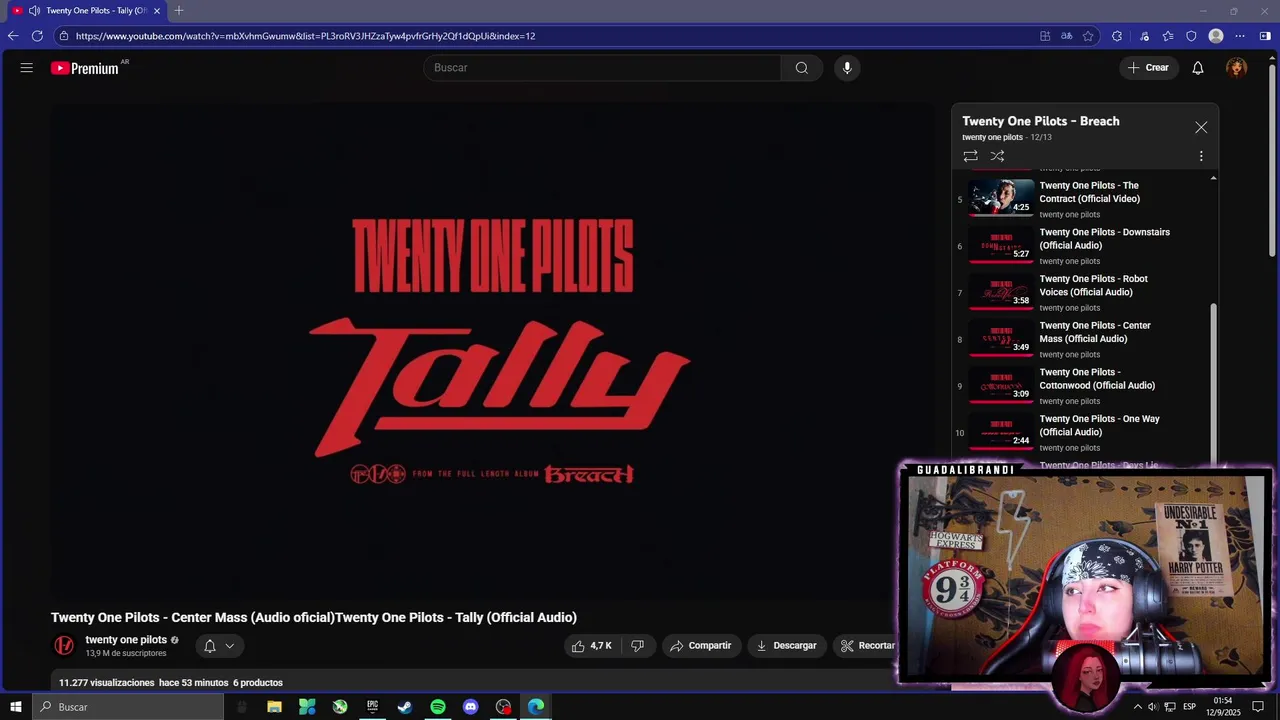
Task: Add page to favorites star icon
Action: pos(1088,36)
